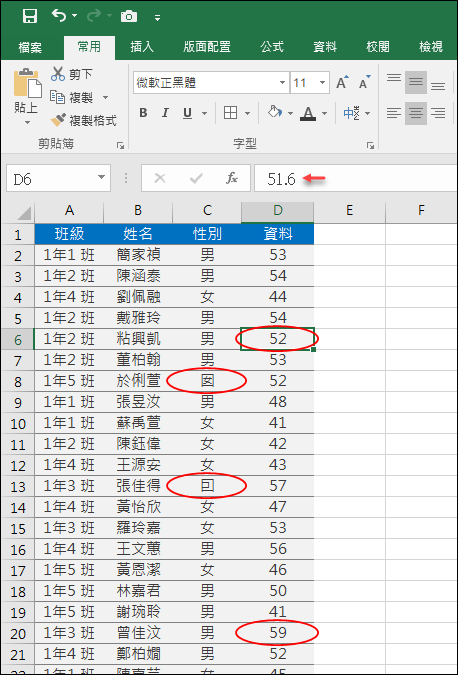This screenshot has width=458, height=675.
Task: Expand the font color dropdown arrow
Action: (x=325, y=114)
